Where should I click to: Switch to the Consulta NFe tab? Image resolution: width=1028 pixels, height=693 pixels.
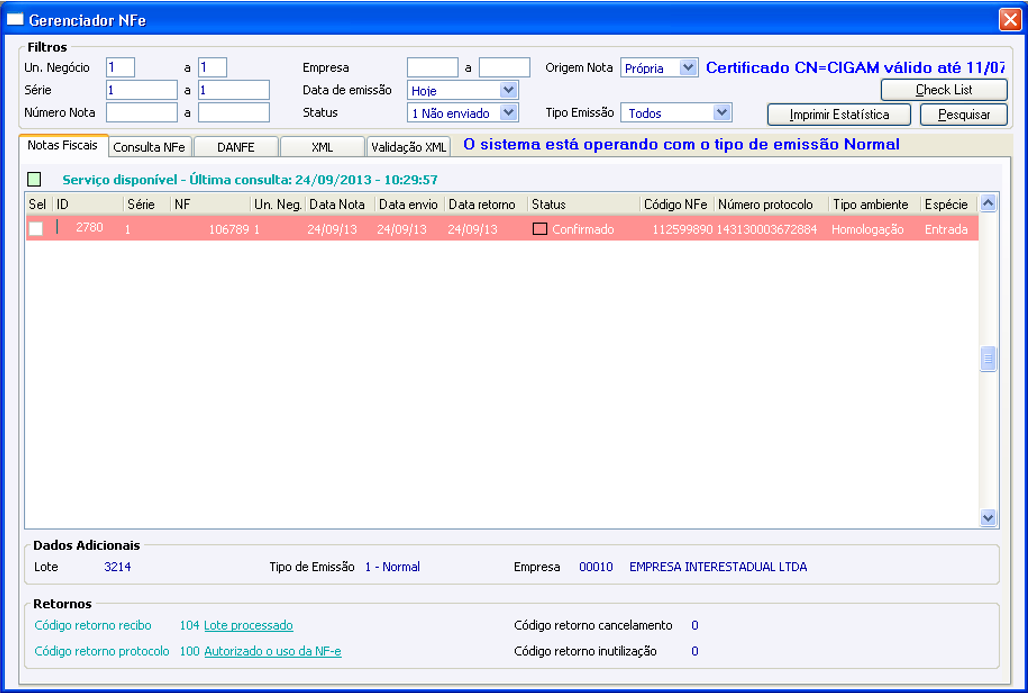pyautogui.click(x=149, y=147)
